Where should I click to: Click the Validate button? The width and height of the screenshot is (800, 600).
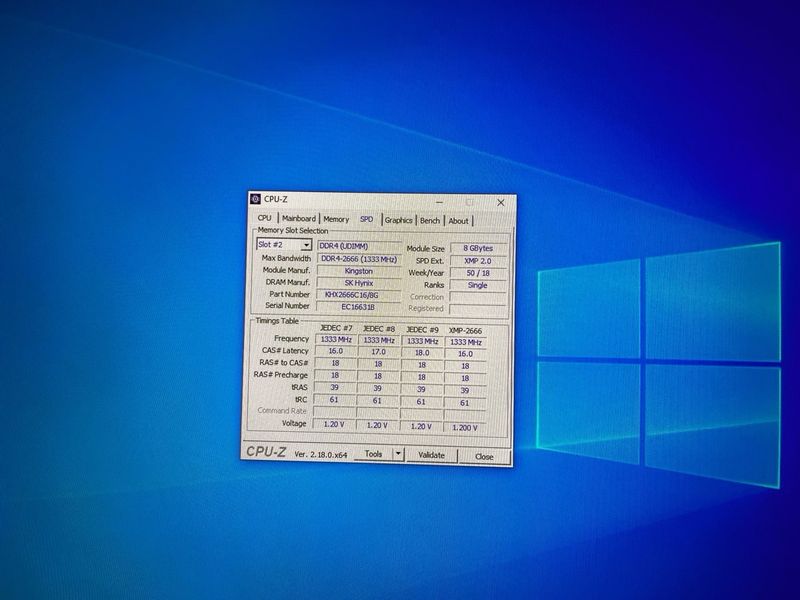point(431,455)
